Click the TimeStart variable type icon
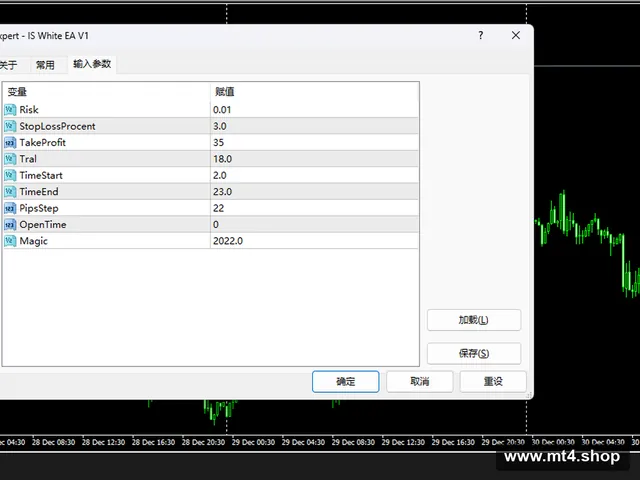This screenshot has width=640, height=480. point(10,176)
